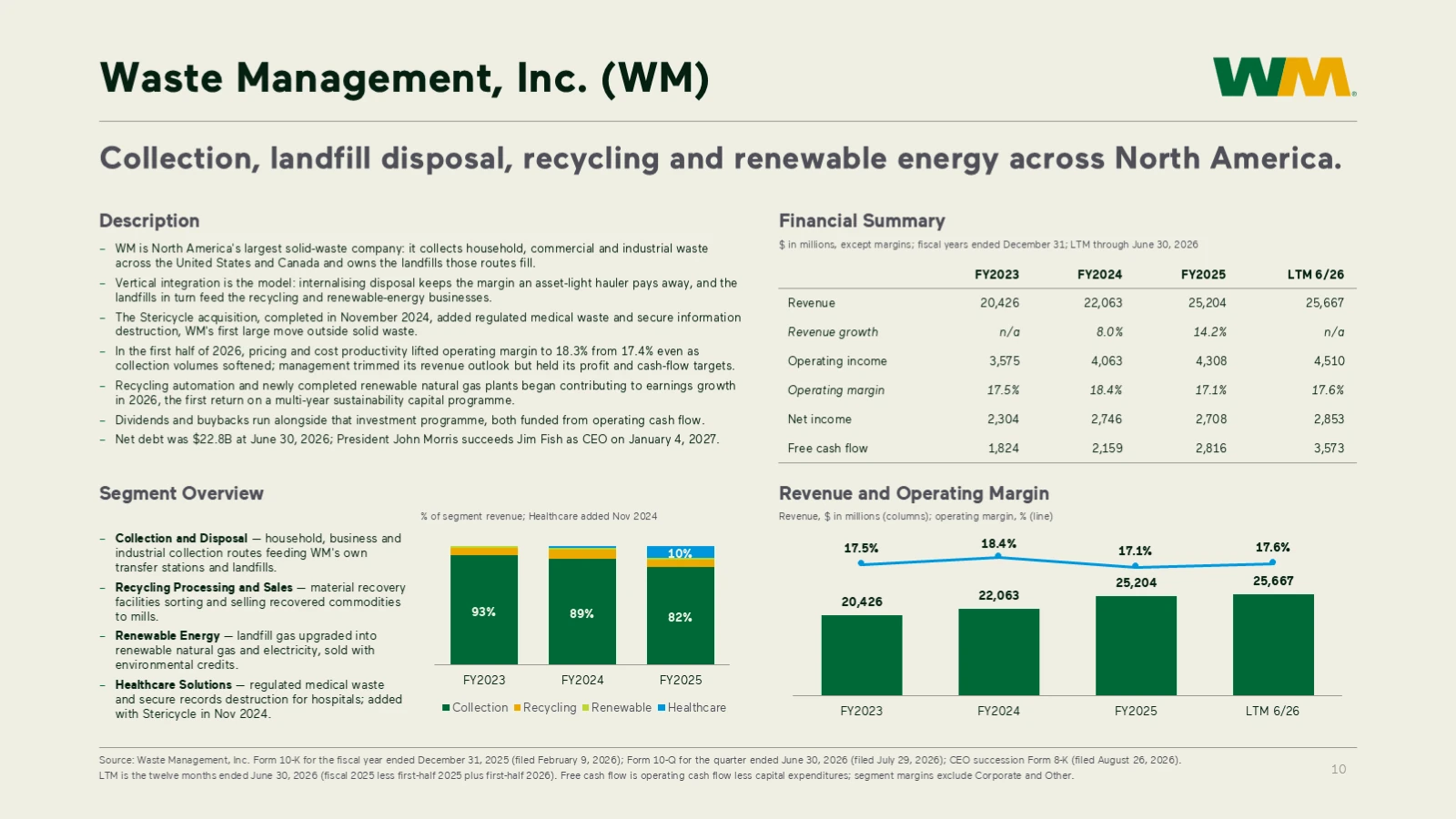Click the FY2023 revenue bar labelled 20,426

tap(862, 655)
